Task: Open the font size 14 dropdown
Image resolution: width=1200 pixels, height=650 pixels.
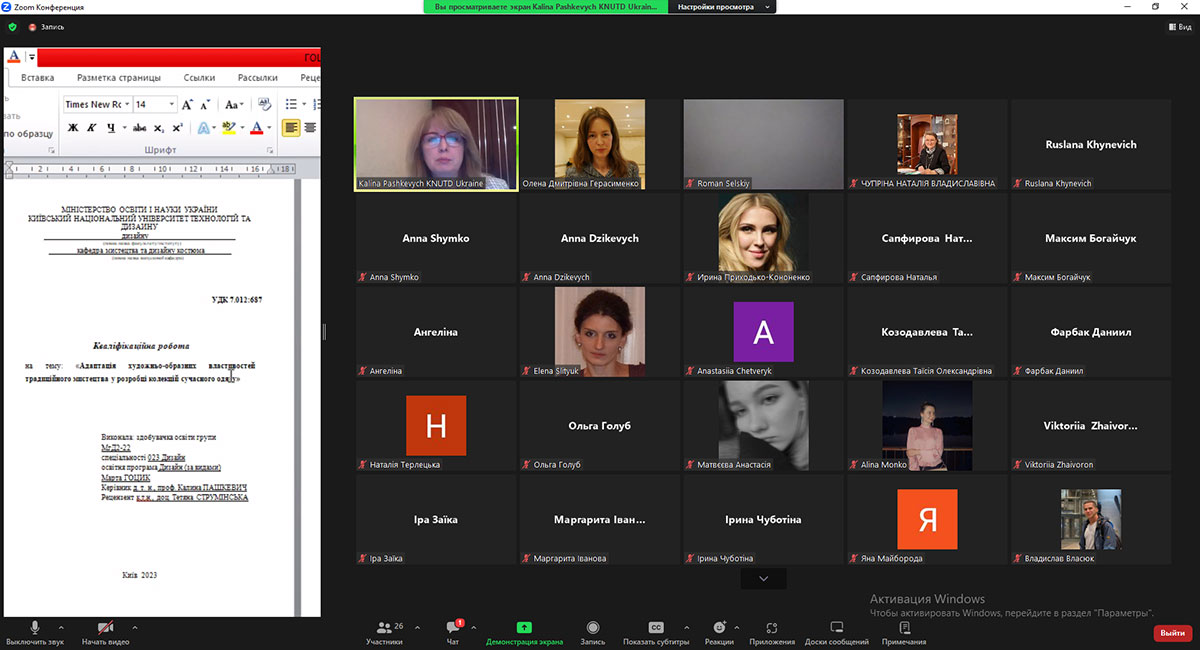Action: (x=172, y=104)
